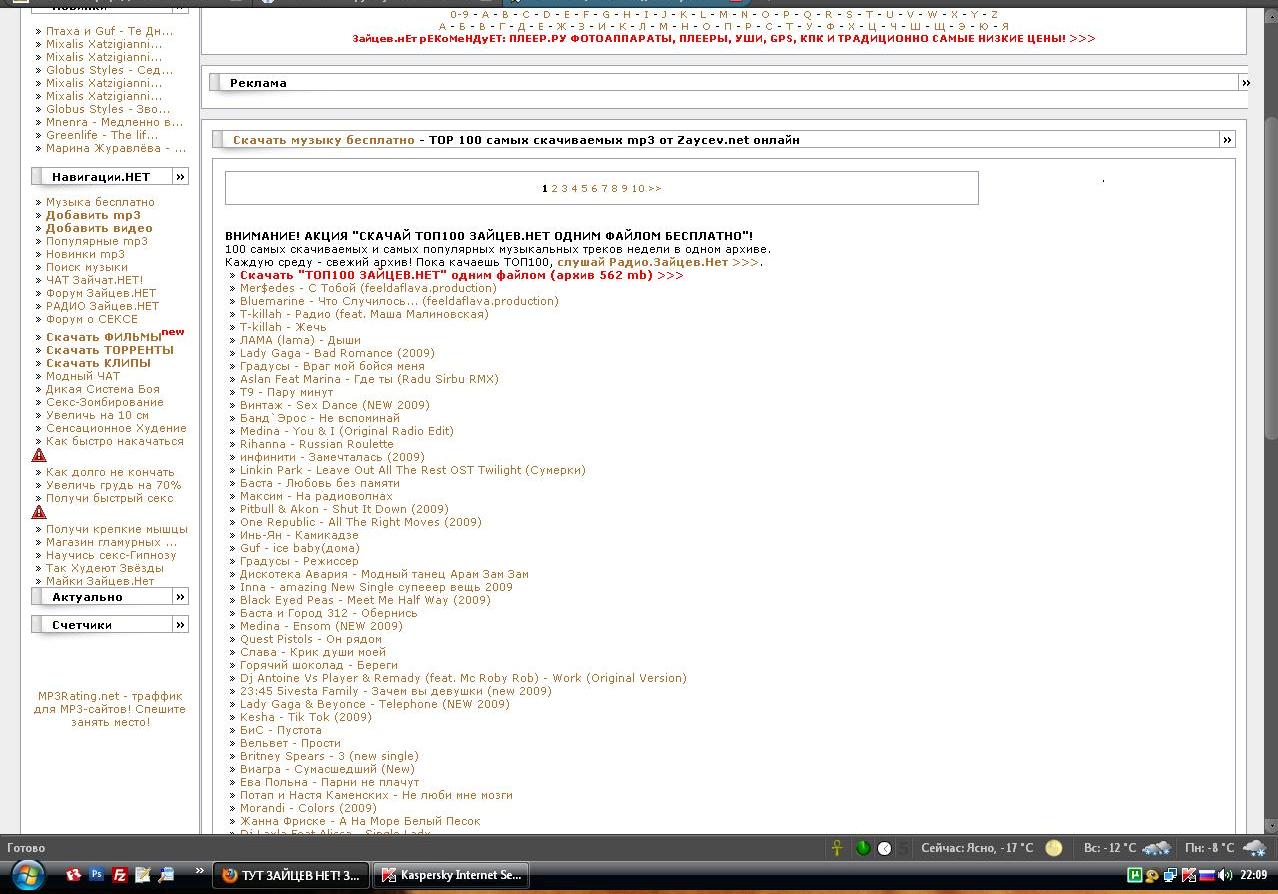Open Птаха и Guf - Те Дн... new track

109,31
